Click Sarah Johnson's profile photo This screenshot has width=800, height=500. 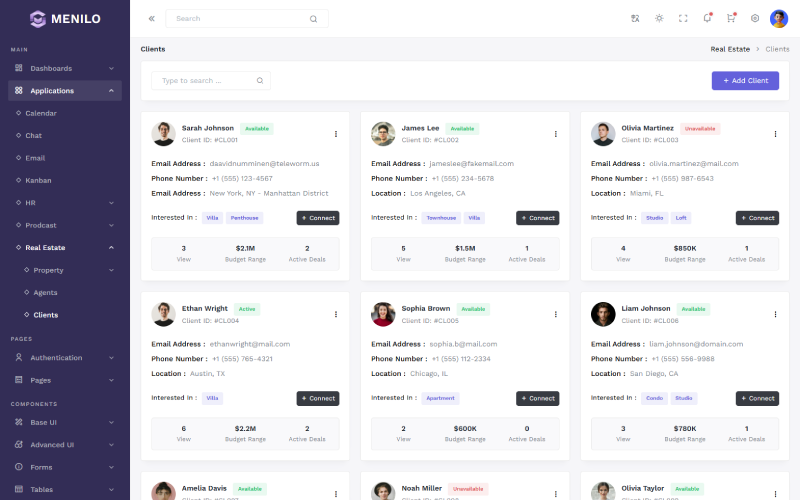coord(163,134)
